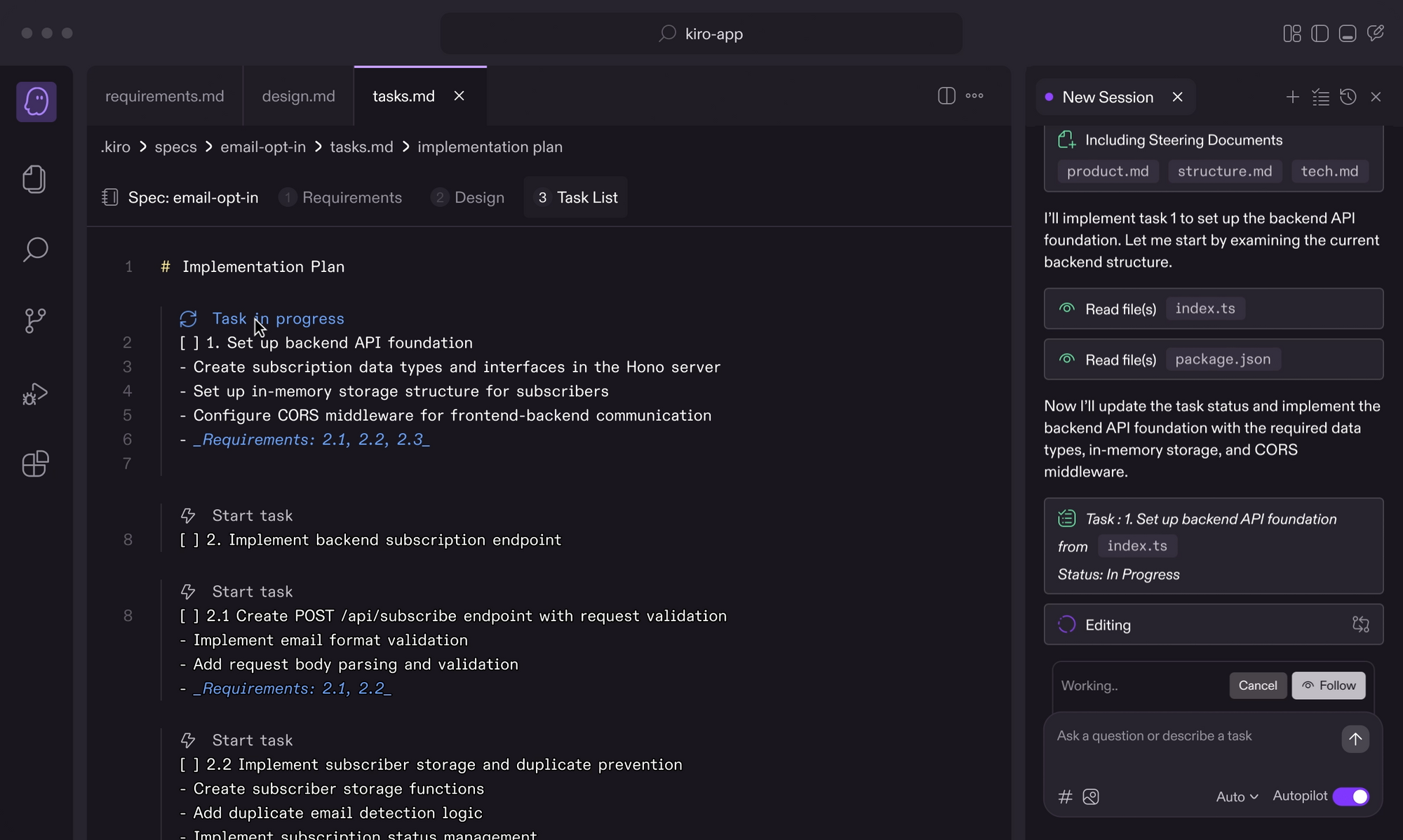The width and height of the screenshot is (1403, 840).
Task: Expand the Editing step diff icon
Action: coord(1360,624)
